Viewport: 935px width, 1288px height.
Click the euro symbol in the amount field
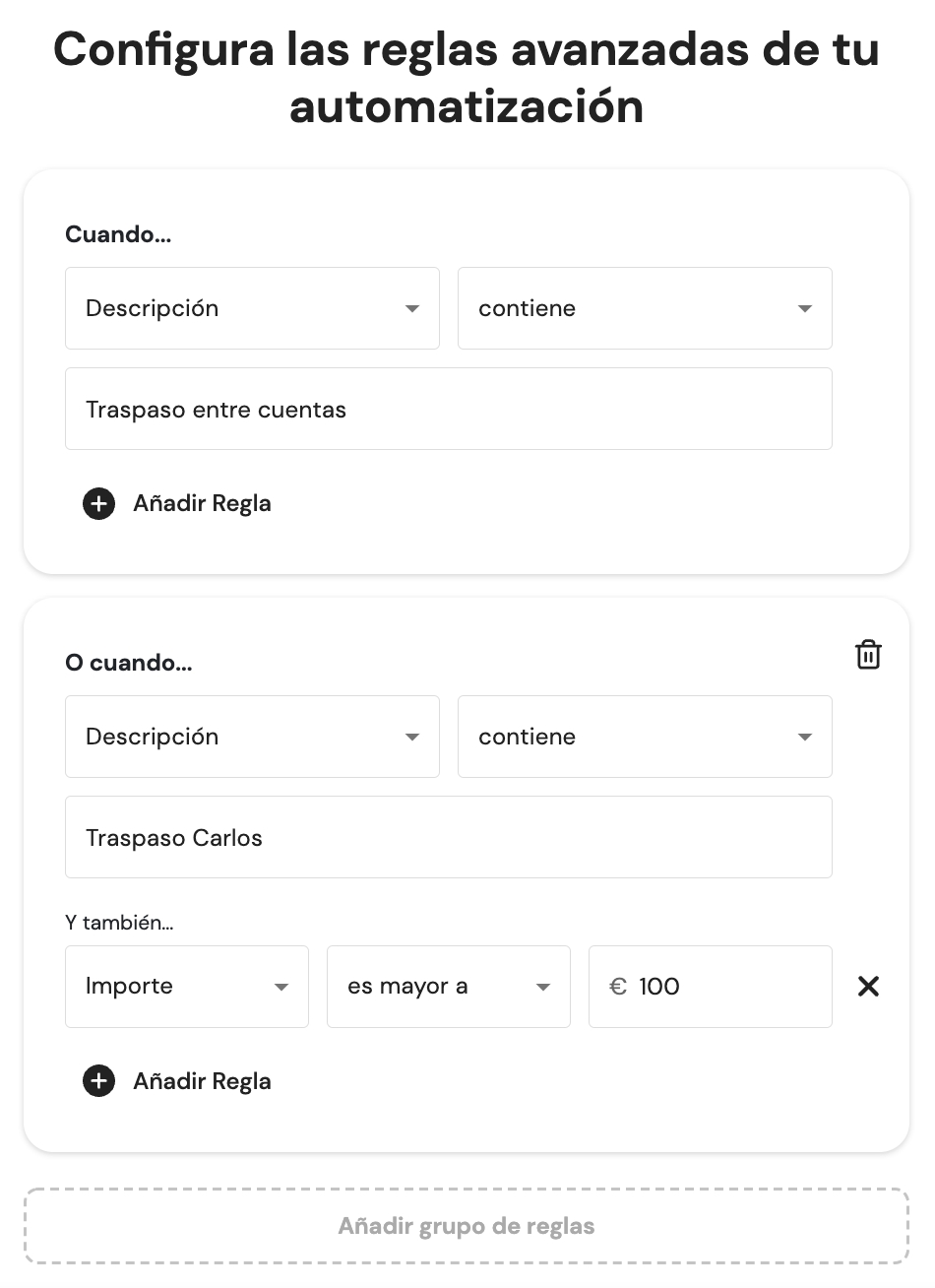[x=618, y=987]
